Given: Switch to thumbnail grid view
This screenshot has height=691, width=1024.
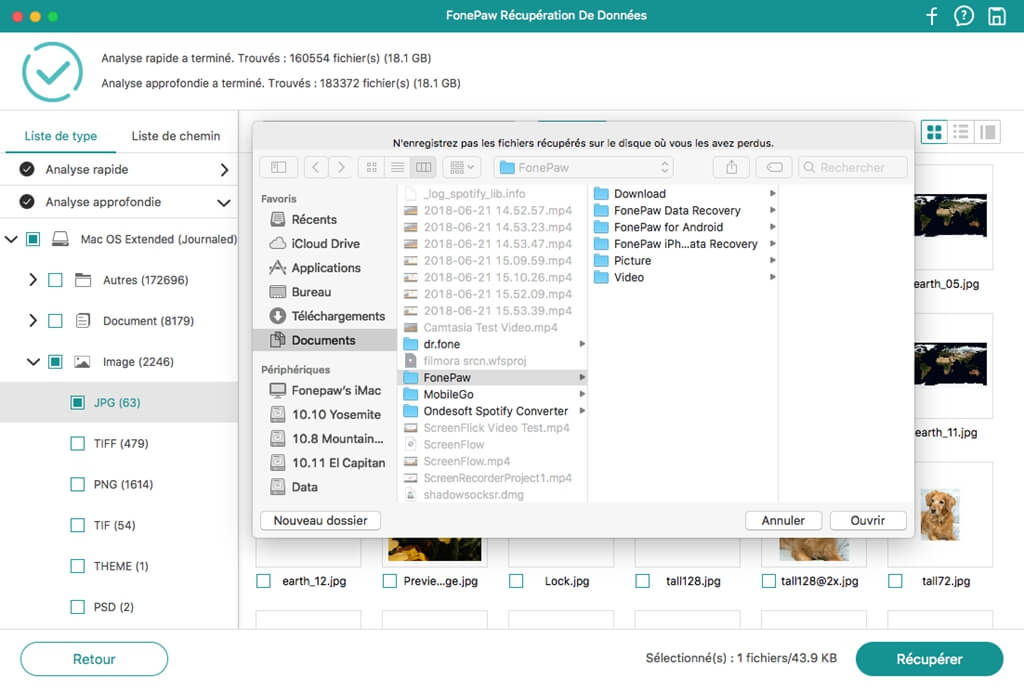Looking at the screenshot, I should point(935,132).
